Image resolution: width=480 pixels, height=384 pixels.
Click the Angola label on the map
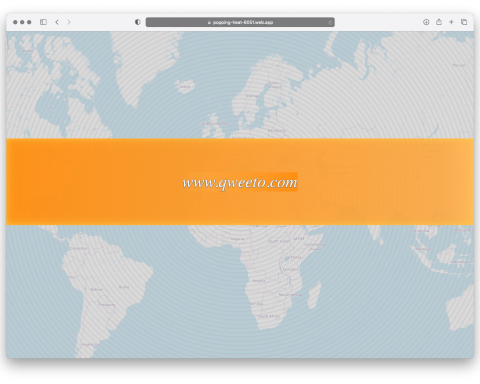[x=259, y=281]
